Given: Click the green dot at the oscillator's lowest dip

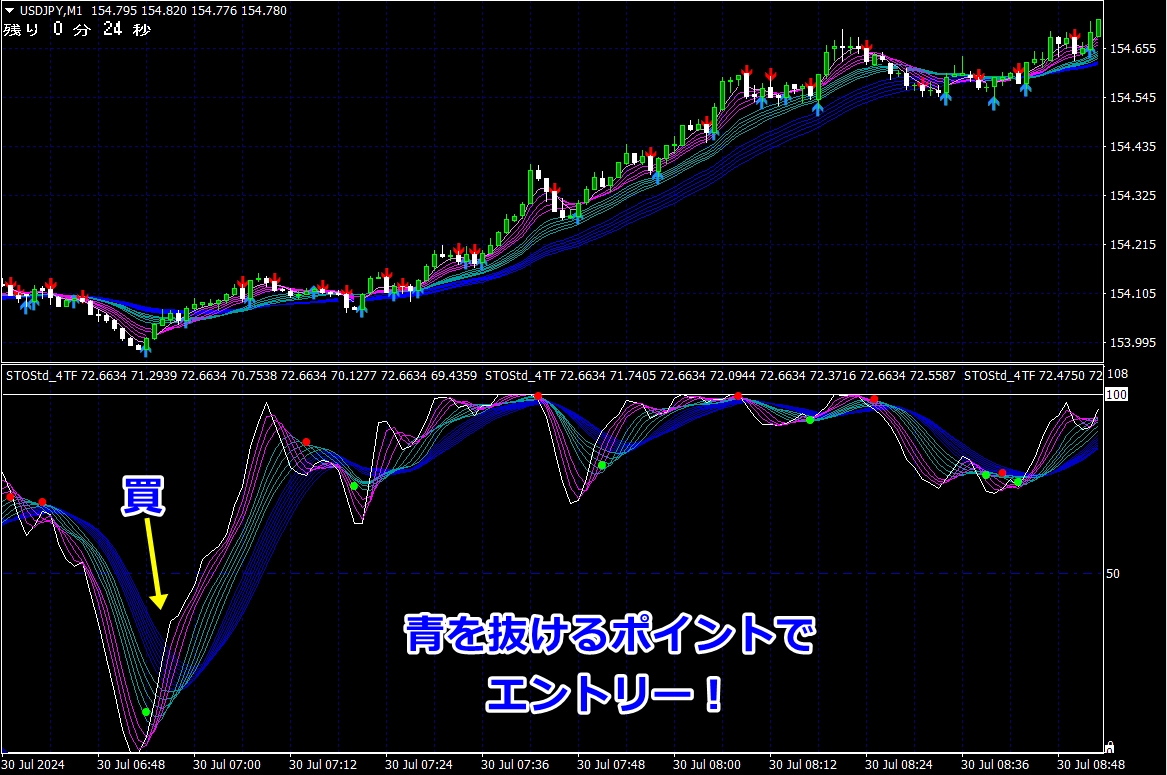Looking at the screenshot, I should click(146, 712).
